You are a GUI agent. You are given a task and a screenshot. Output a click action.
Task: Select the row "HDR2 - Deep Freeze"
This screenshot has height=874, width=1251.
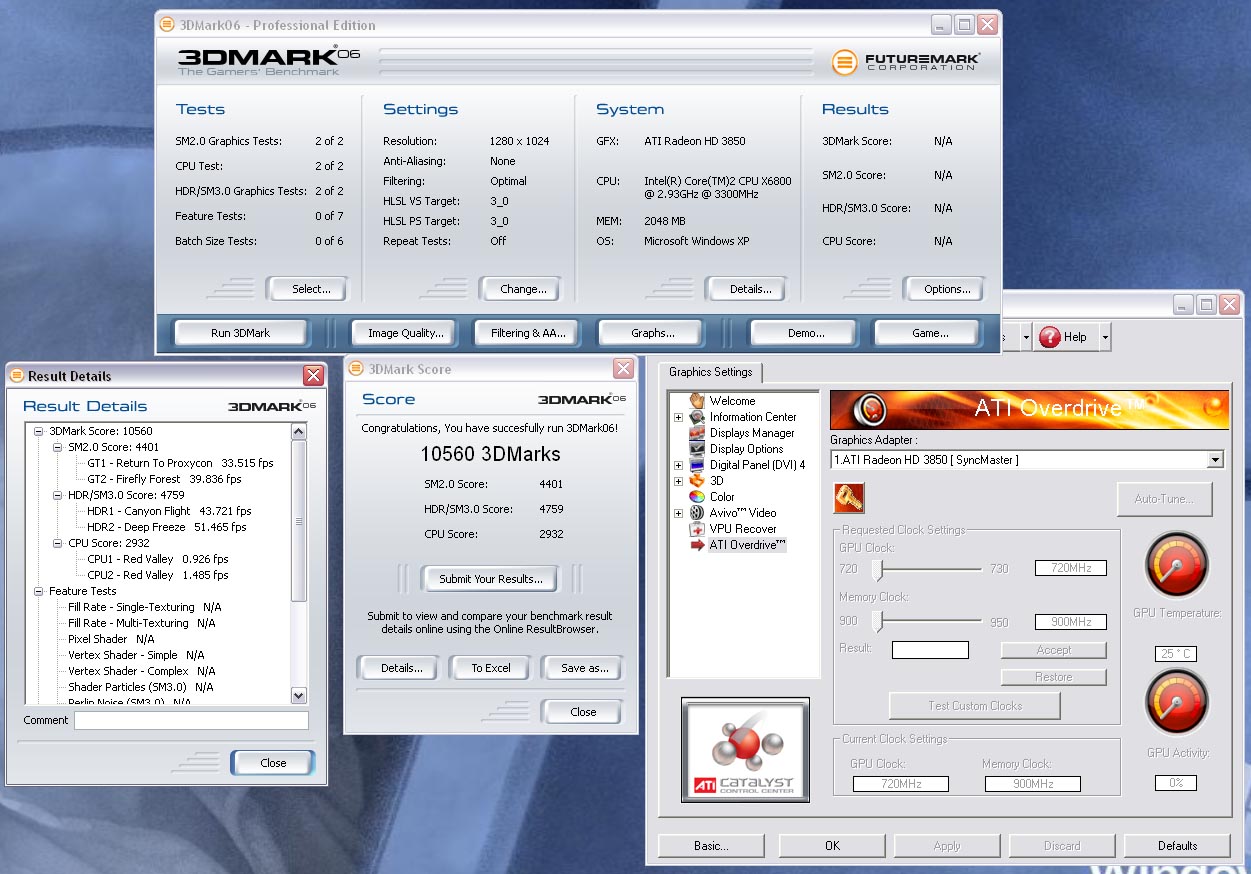166,527
